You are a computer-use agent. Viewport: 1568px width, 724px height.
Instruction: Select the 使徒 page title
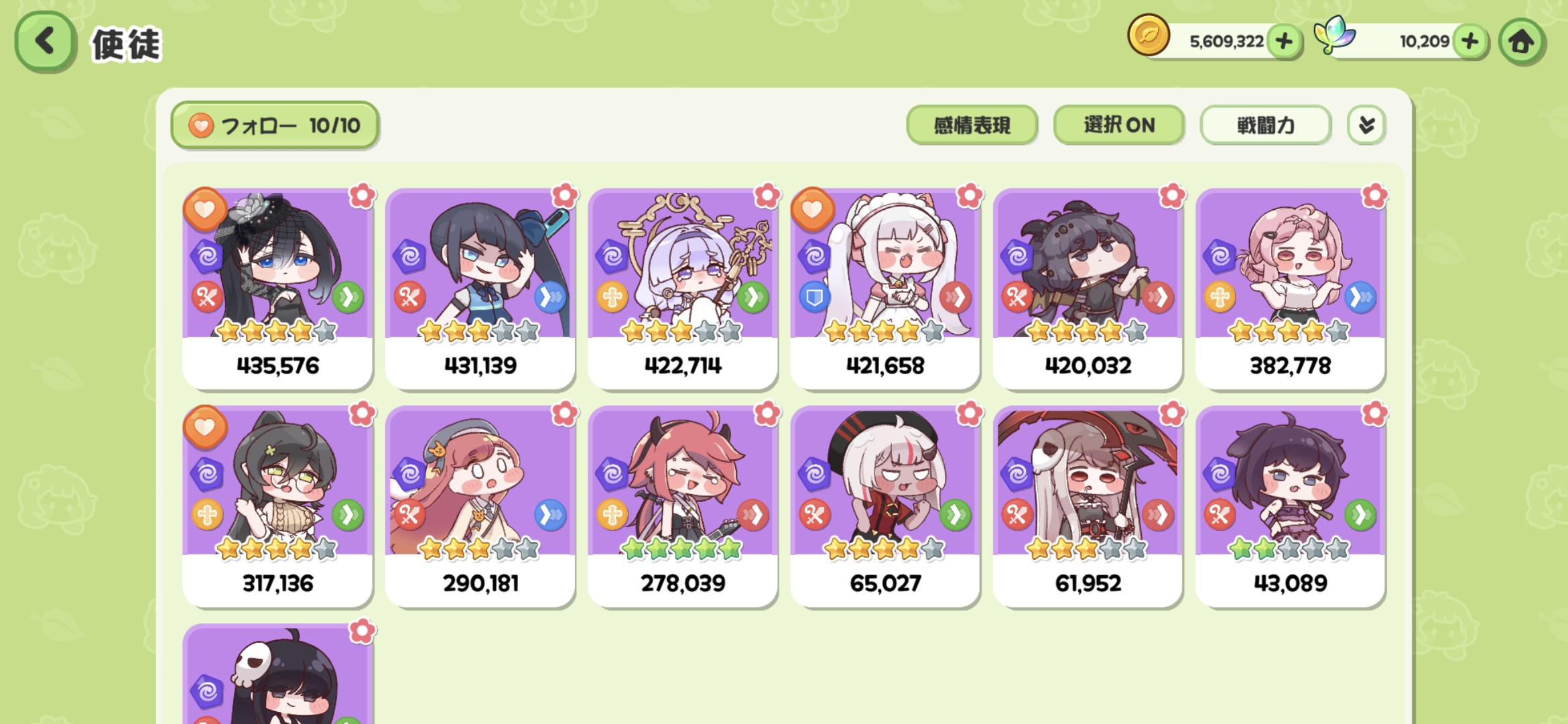(127, 44)
